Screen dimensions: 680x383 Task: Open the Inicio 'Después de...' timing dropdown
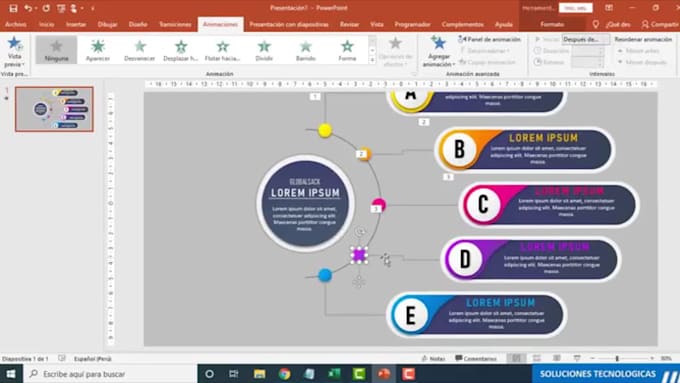585,39
